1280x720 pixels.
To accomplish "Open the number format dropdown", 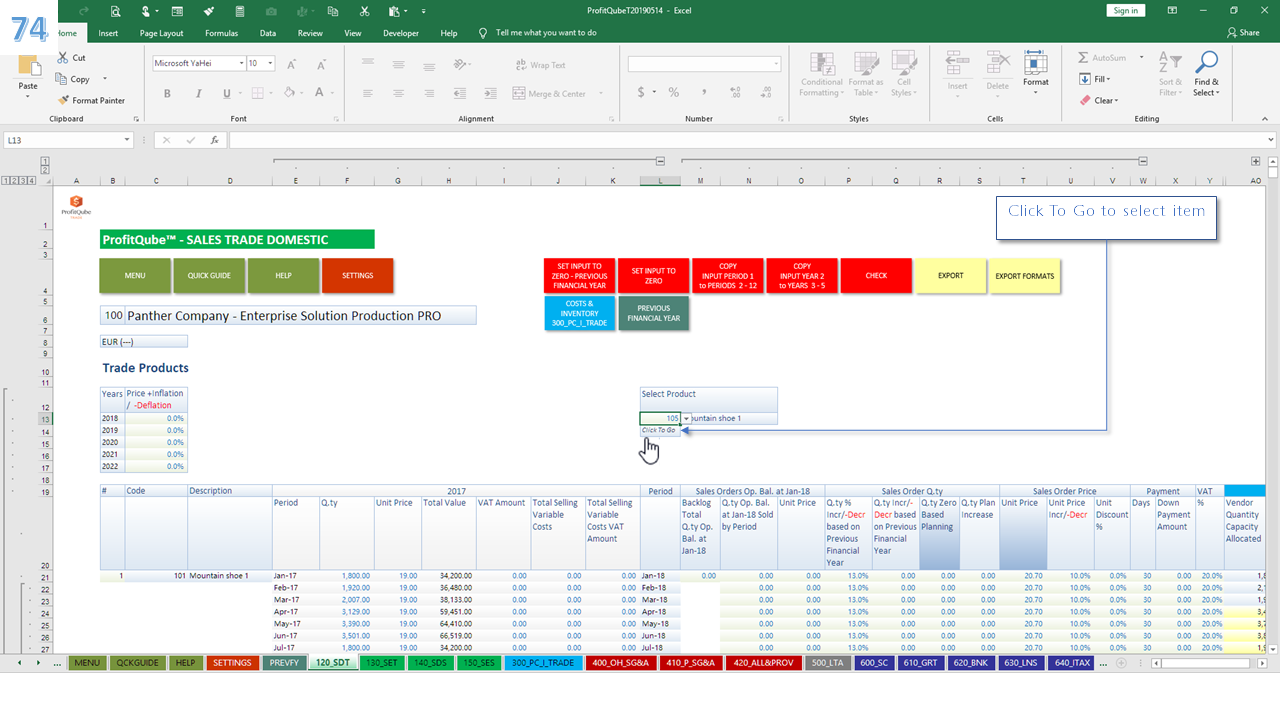I will click(x=776, y=64).
